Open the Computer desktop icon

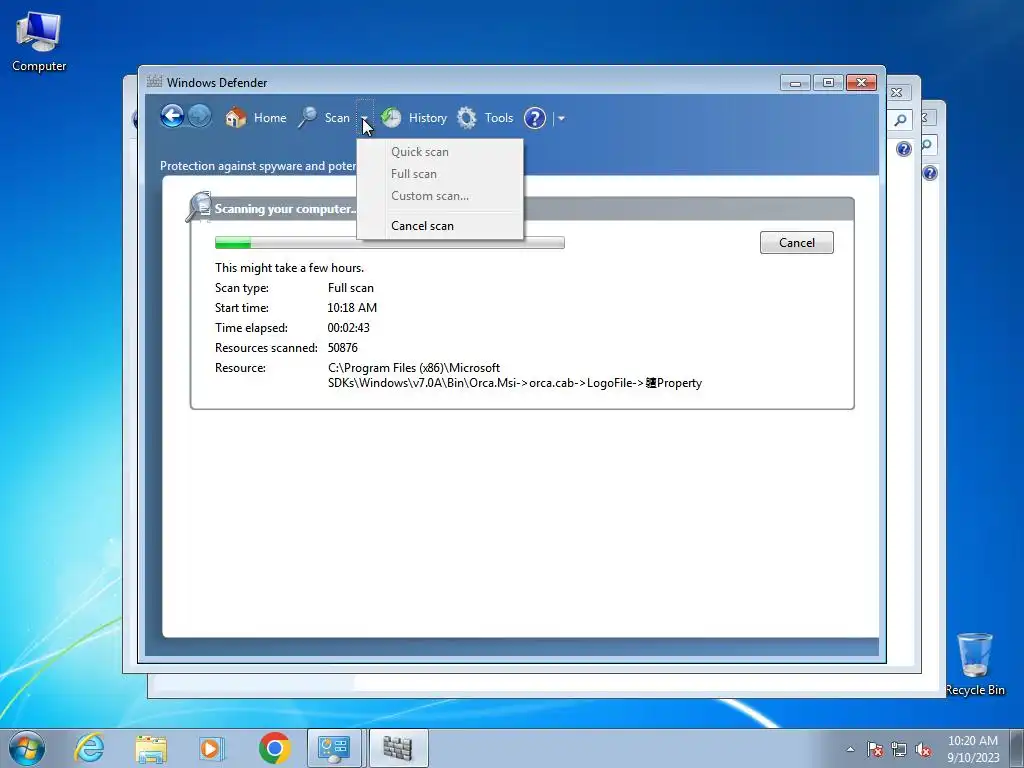coord(39,42)
